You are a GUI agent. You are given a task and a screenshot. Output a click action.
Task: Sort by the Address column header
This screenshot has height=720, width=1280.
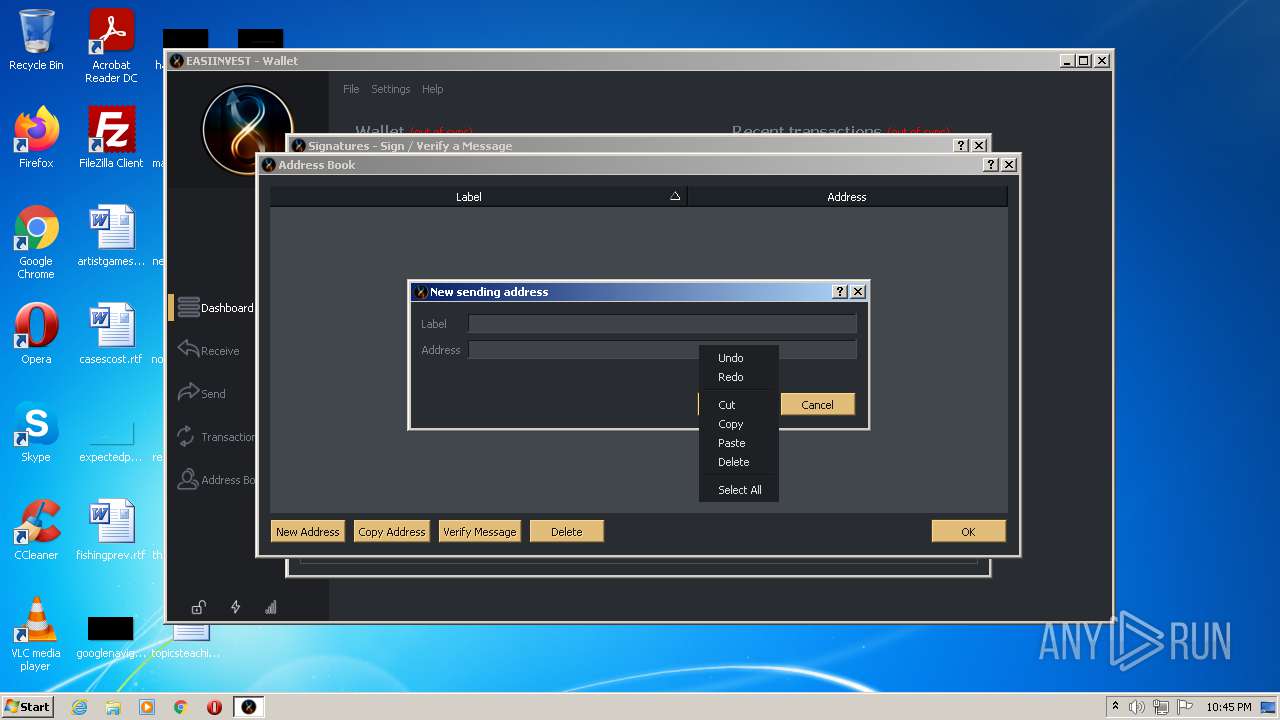click(x=847, y=197)
